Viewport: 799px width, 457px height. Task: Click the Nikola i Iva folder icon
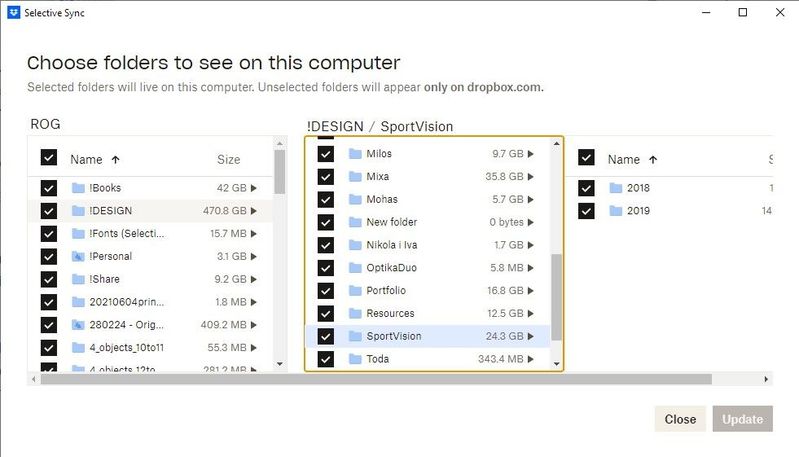[355, 245]
